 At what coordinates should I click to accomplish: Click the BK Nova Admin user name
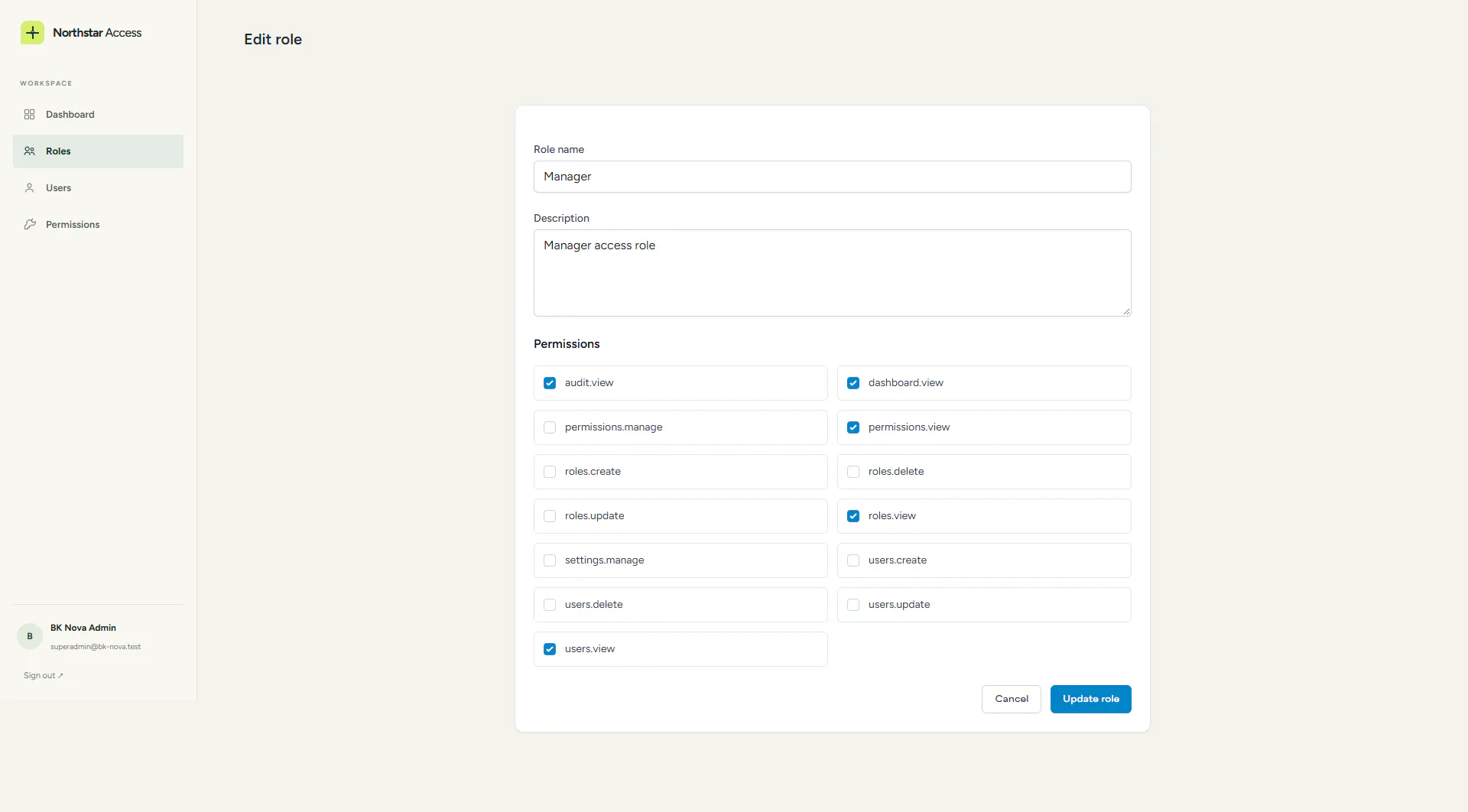pyautogui.click(x=83, y=628)
